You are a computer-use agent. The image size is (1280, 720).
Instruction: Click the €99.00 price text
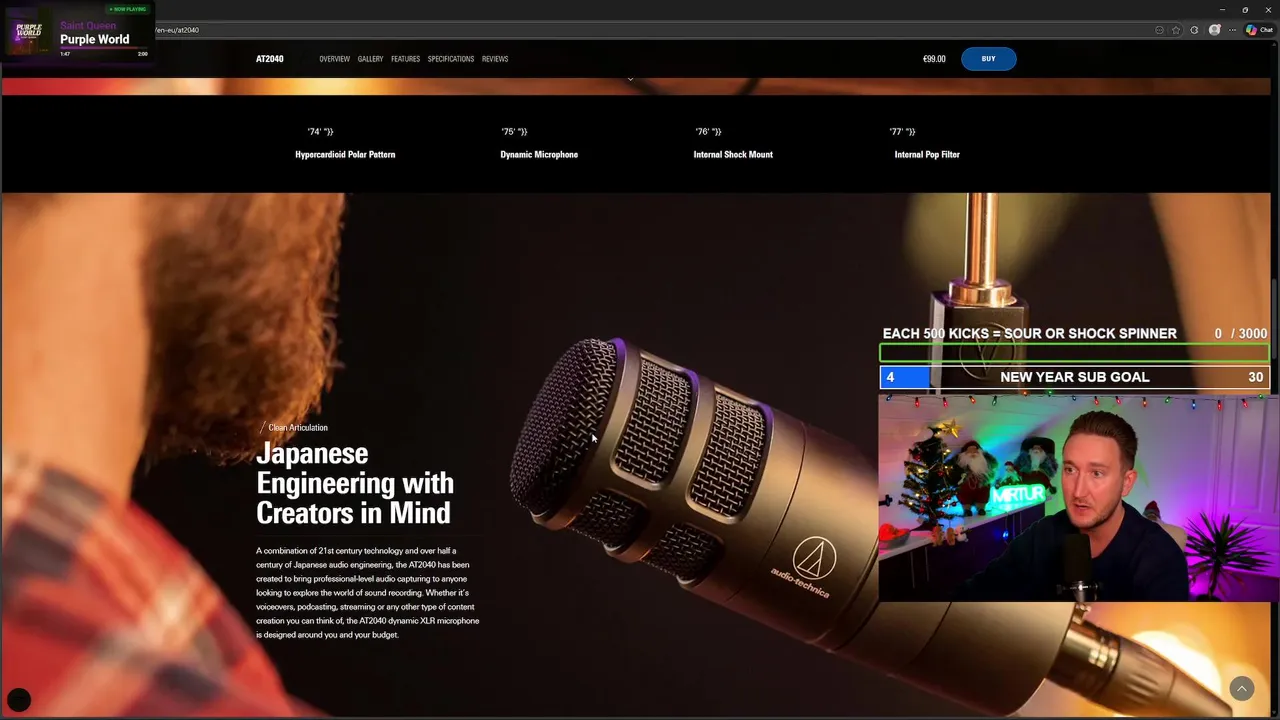(934, 59)
